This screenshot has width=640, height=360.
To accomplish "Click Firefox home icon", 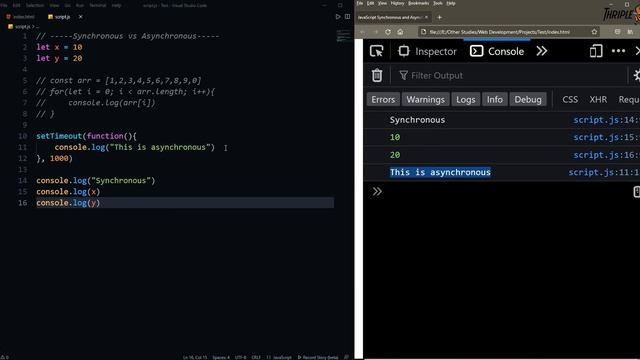I will click(400, 32).
